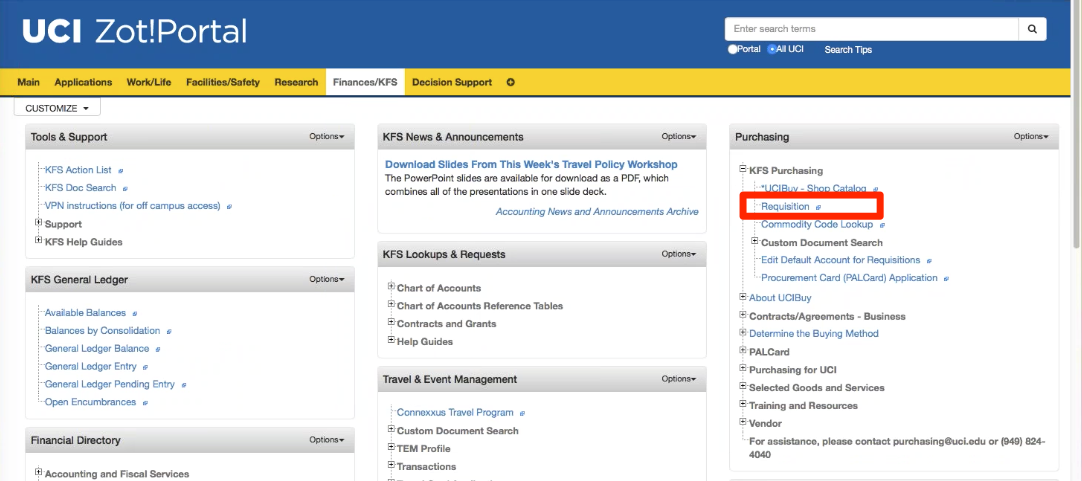Open Options menu for Financial Directory
Image resolution: width=1082 pixels, height=481 pixels.
pyautogui.click(x=327, y=440)
